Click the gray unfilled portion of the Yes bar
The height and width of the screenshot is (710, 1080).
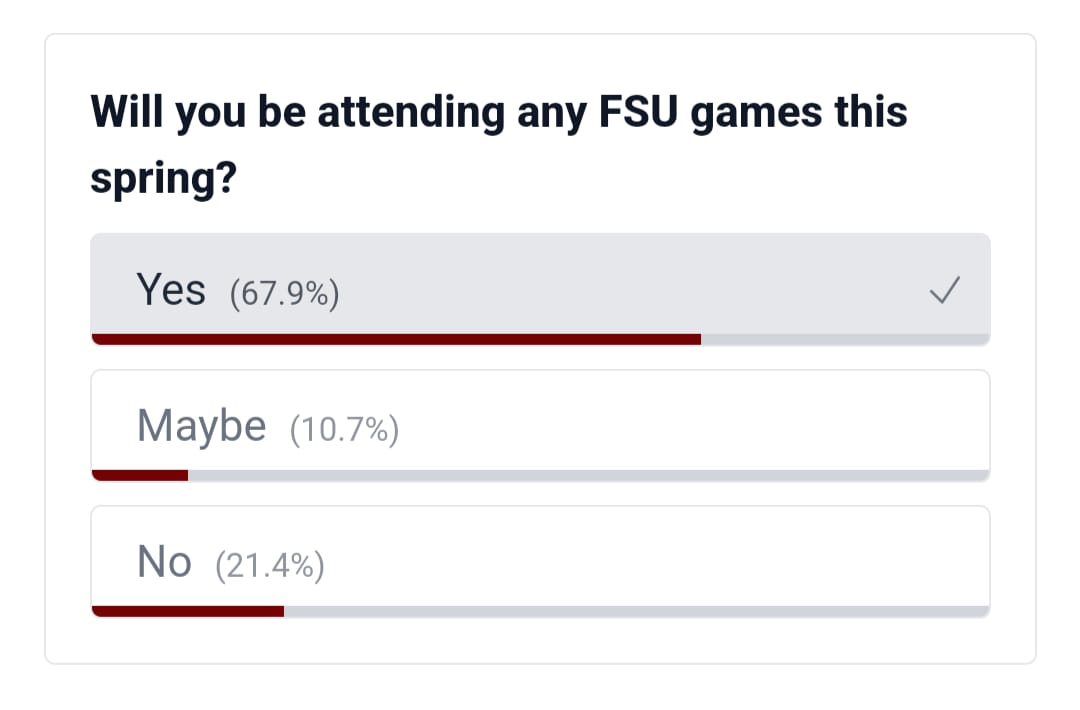tap(845, 339)
